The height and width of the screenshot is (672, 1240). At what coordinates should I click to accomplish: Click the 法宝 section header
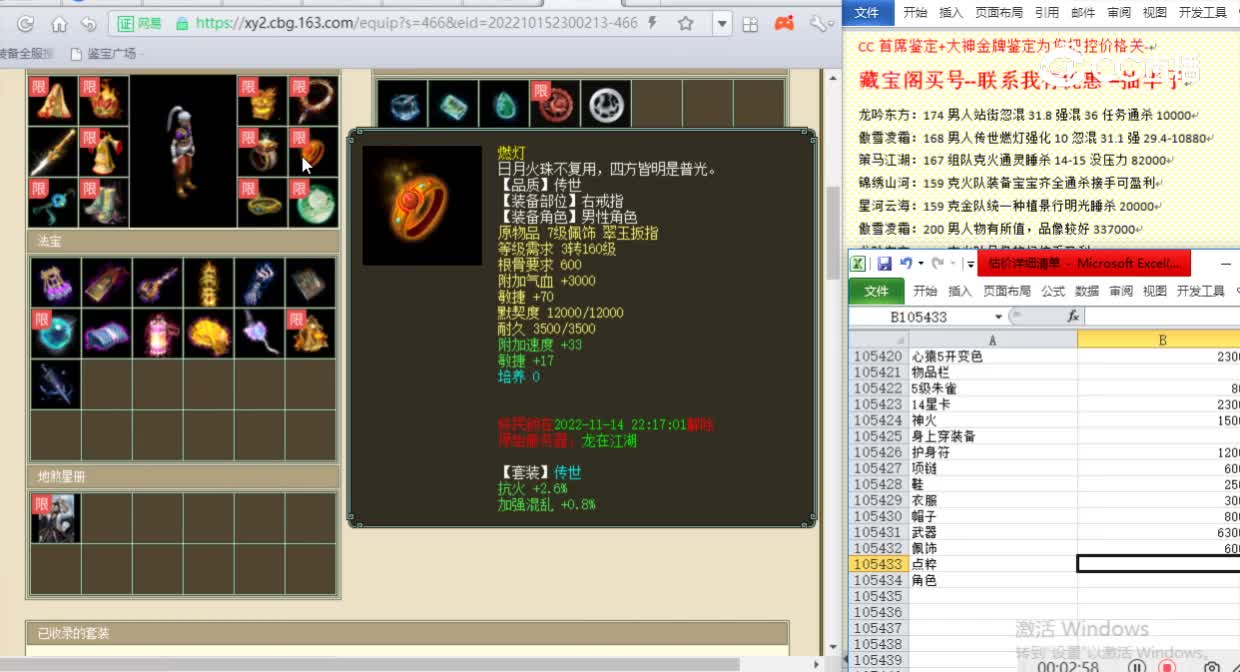pos(183,241)
